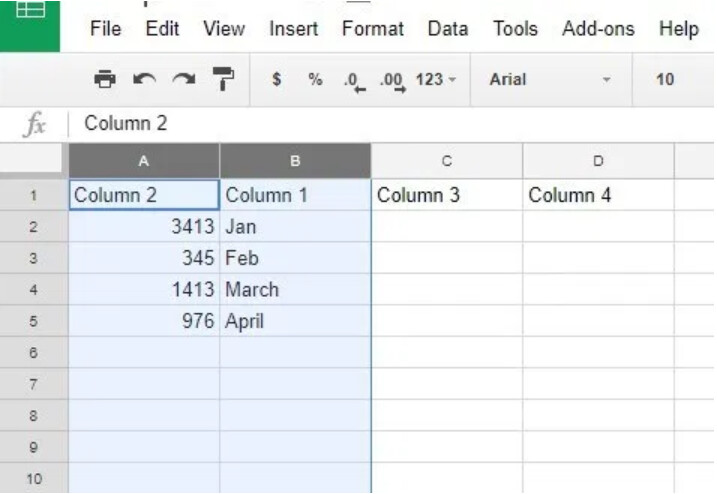
Task: Click the Column 4 cell
Action: click(598, 195)
